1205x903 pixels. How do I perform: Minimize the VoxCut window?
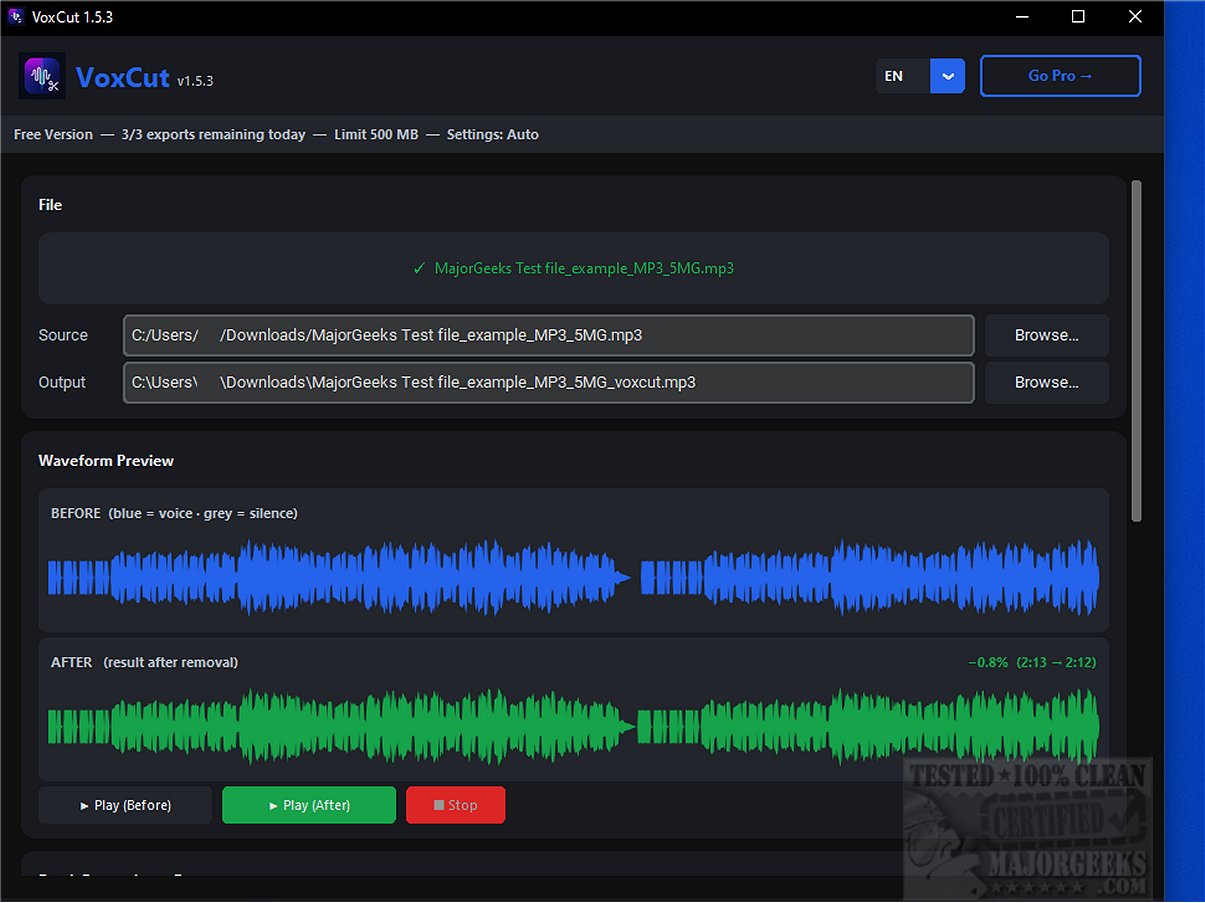[x=1022, y=17]
